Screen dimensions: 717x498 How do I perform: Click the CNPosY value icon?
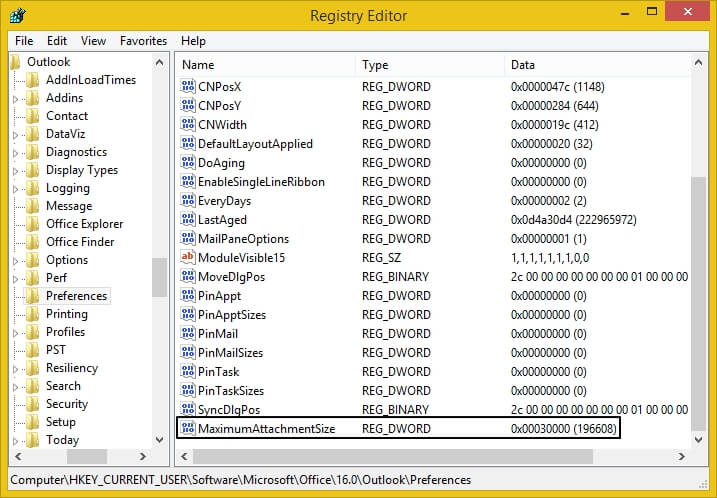tap(187, 106)
